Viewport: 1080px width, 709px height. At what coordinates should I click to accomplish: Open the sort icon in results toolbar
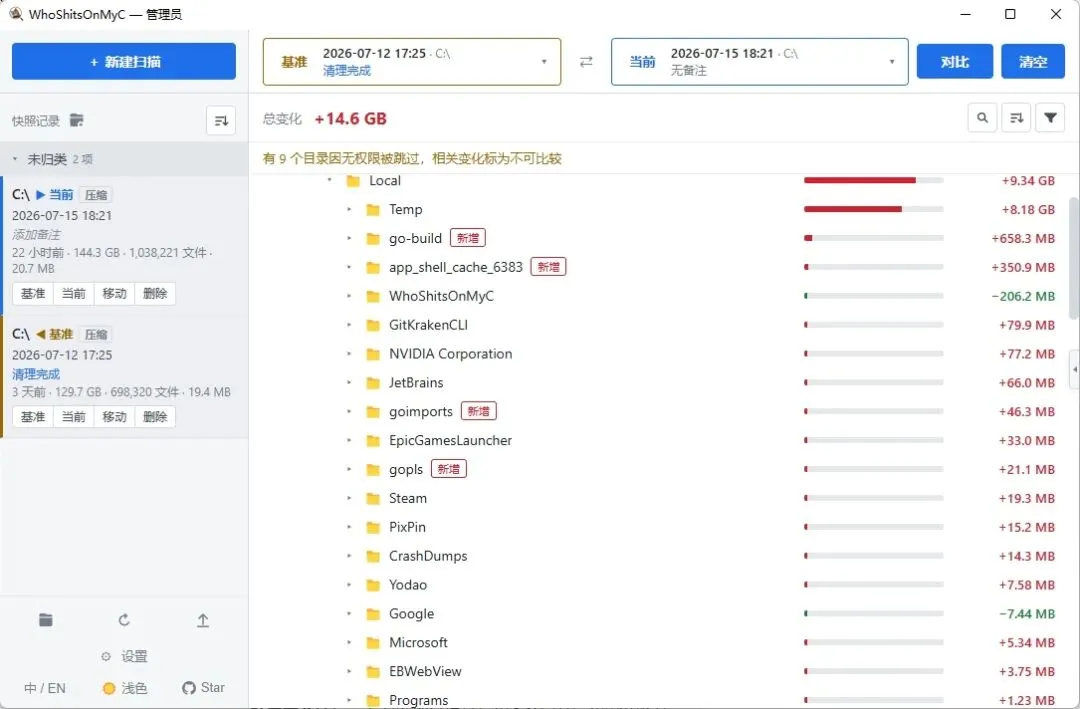click(1016, 118)
